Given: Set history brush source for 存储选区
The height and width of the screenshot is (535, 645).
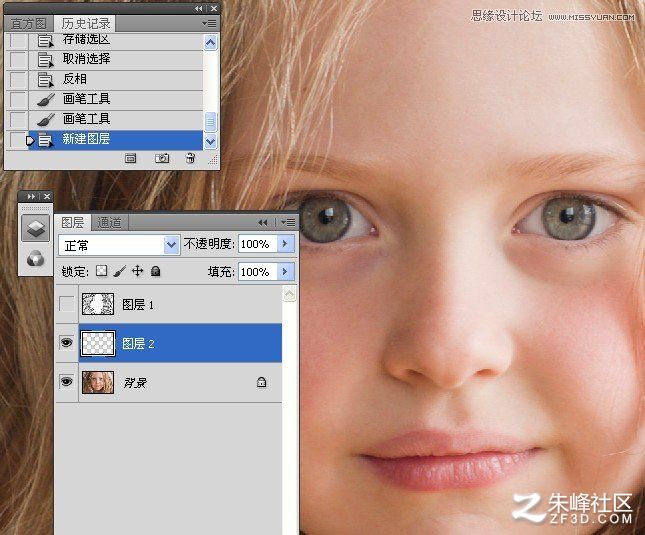Looking at the screenshot, I should coord(18,41).
